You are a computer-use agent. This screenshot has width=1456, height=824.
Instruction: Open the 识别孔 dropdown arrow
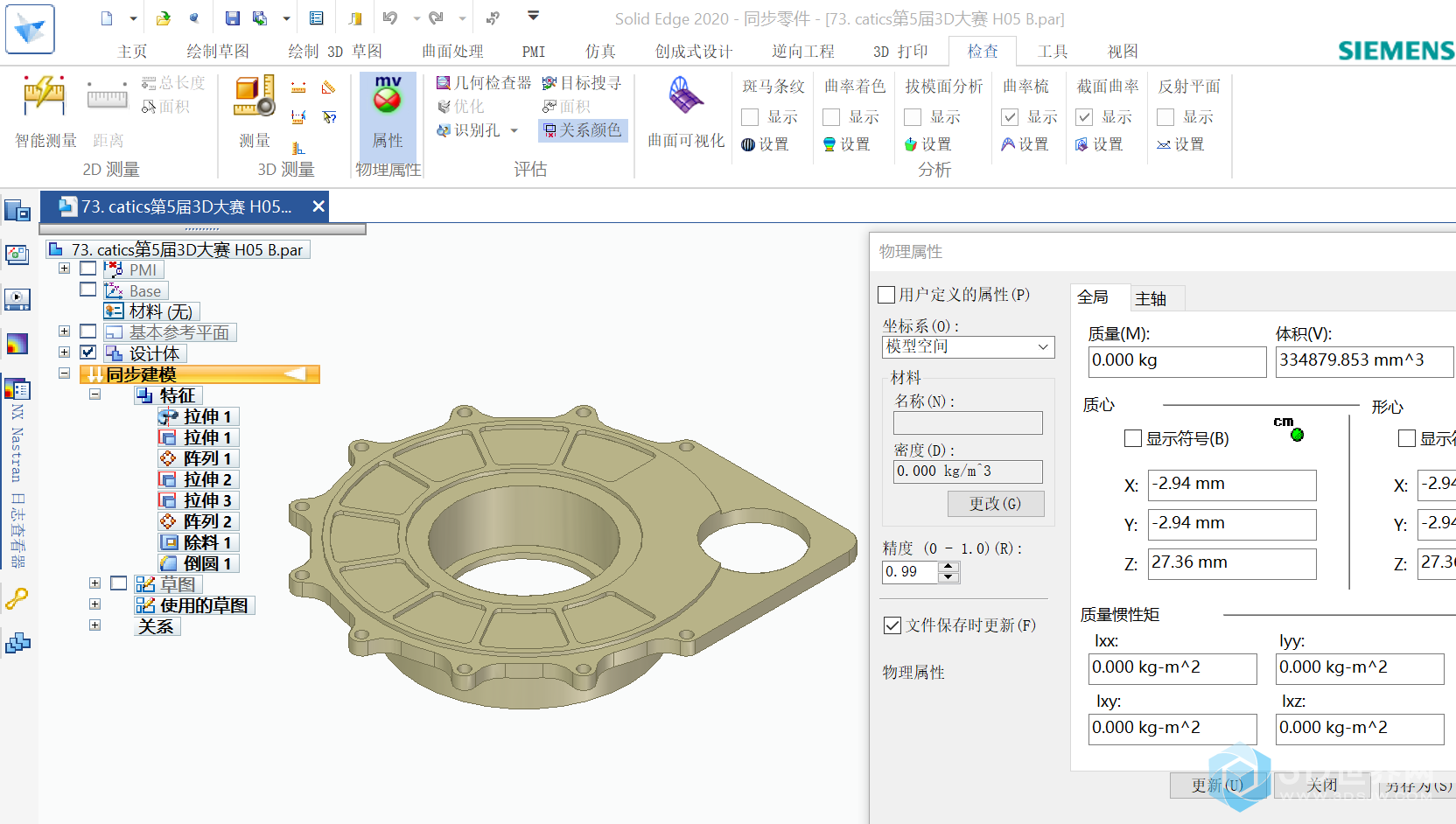[514, 130]
